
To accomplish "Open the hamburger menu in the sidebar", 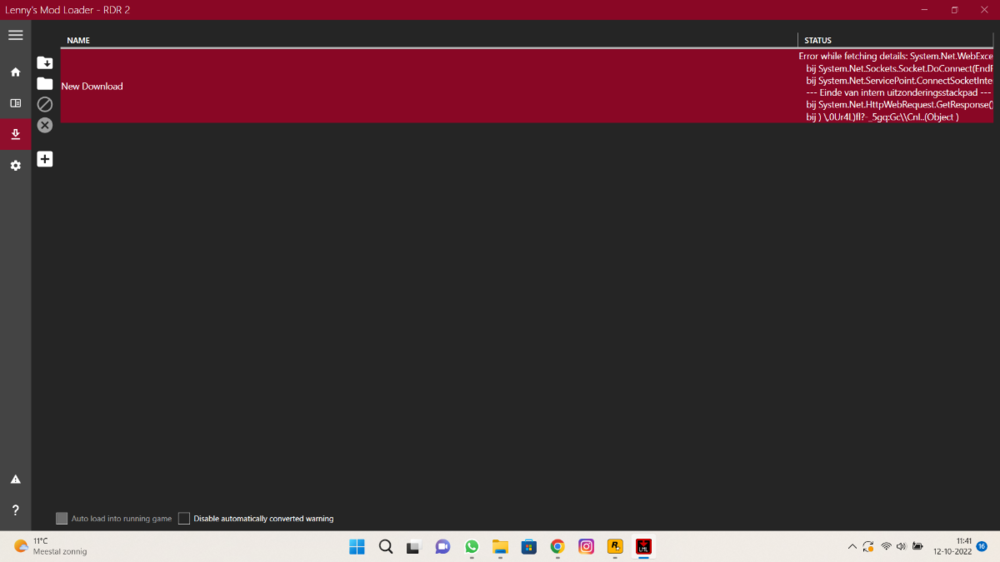I will [15, 35].
